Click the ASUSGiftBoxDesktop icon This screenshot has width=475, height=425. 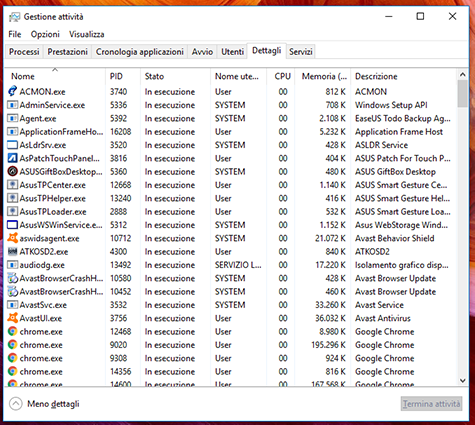(x=12, y=172)
